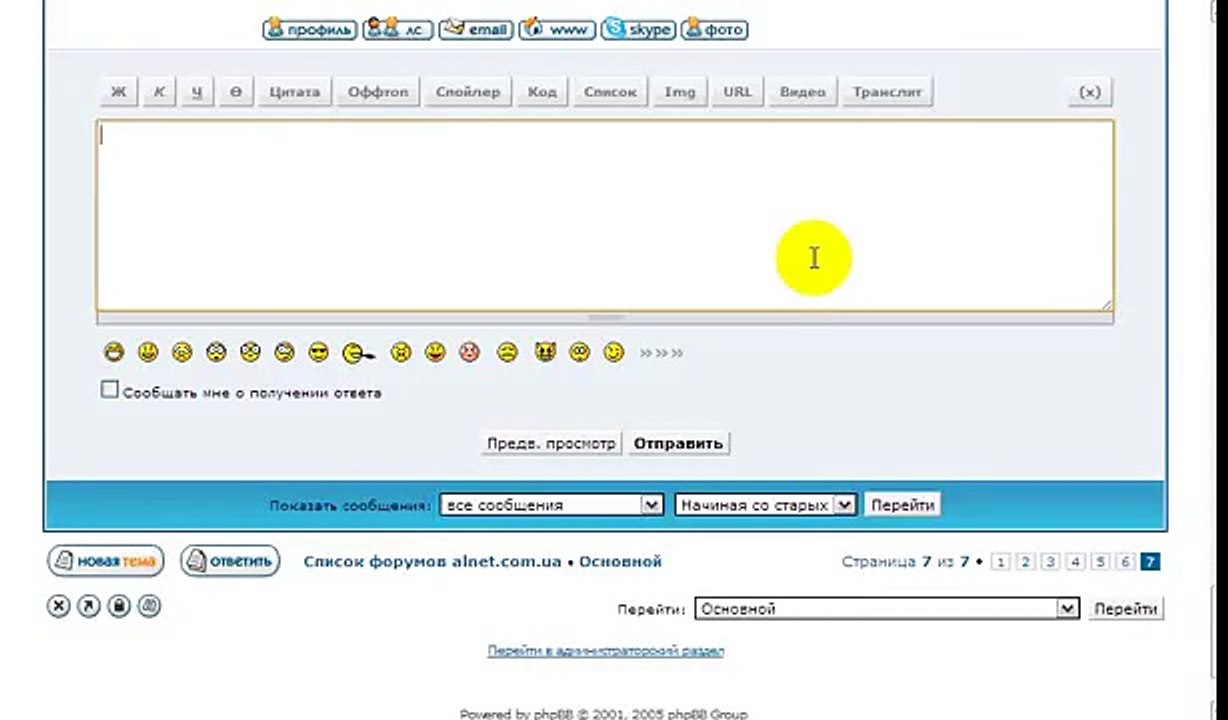Open the все сообщения dropdown
Screen dimensions: 1228x720
pyautogui.click(x=551, y=505)
